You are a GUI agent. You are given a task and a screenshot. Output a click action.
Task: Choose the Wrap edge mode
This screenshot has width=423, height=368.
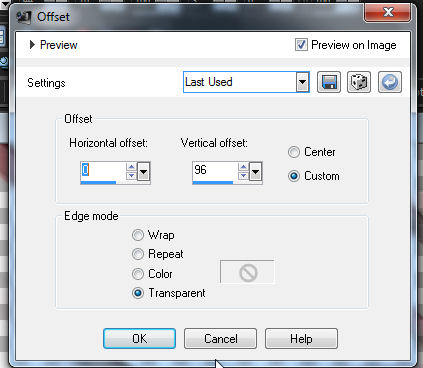pos(138,235)
